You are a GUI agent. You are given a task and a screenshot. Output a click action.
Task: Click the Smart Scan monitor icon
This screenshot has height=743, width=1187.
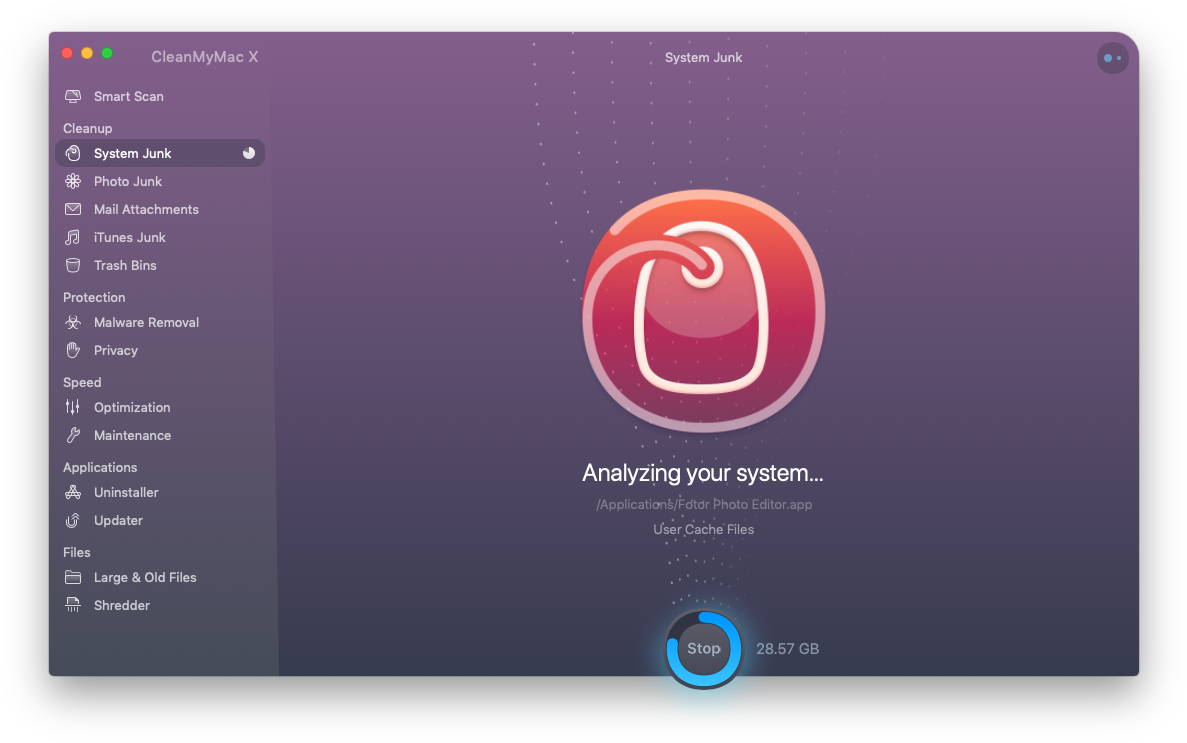[73, 96]
